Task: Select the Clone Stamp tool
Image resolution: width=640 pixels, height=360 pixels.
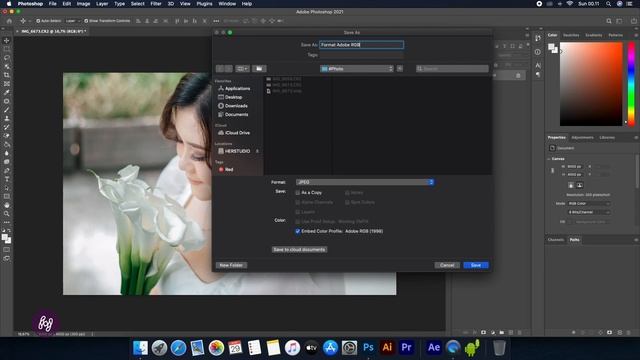Action: [7, 118]
